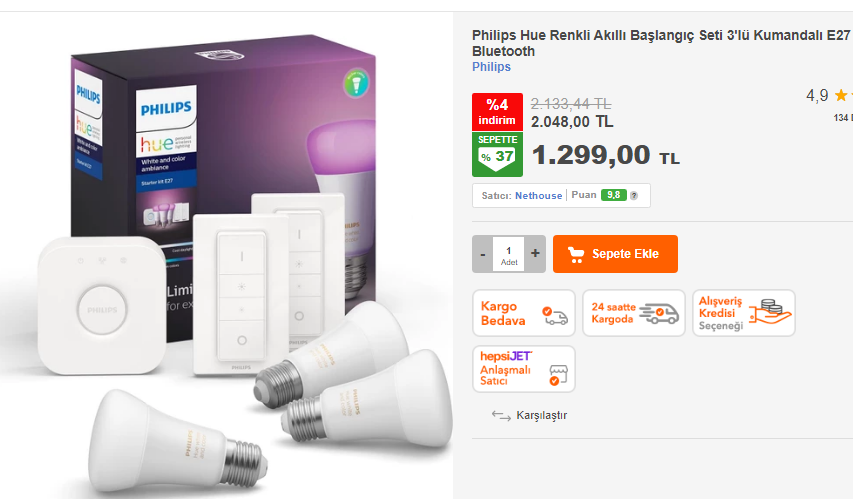853x499 pixels.
Task: Click the Sepette %37 discount badge
Action: pos(497,155)
